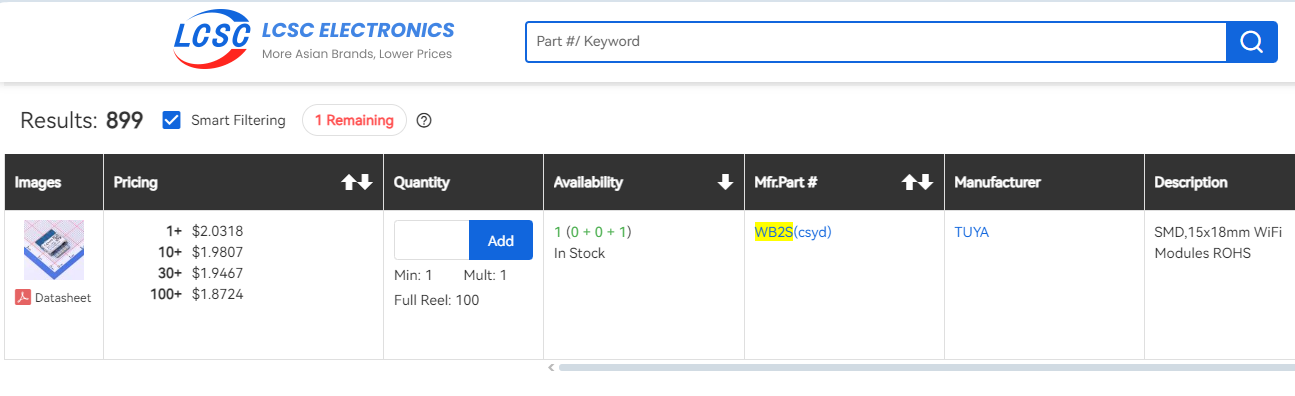The image size is (1295, 396).
Task: Click the Mult: 1 text
Action: click(x=485, y=275)
